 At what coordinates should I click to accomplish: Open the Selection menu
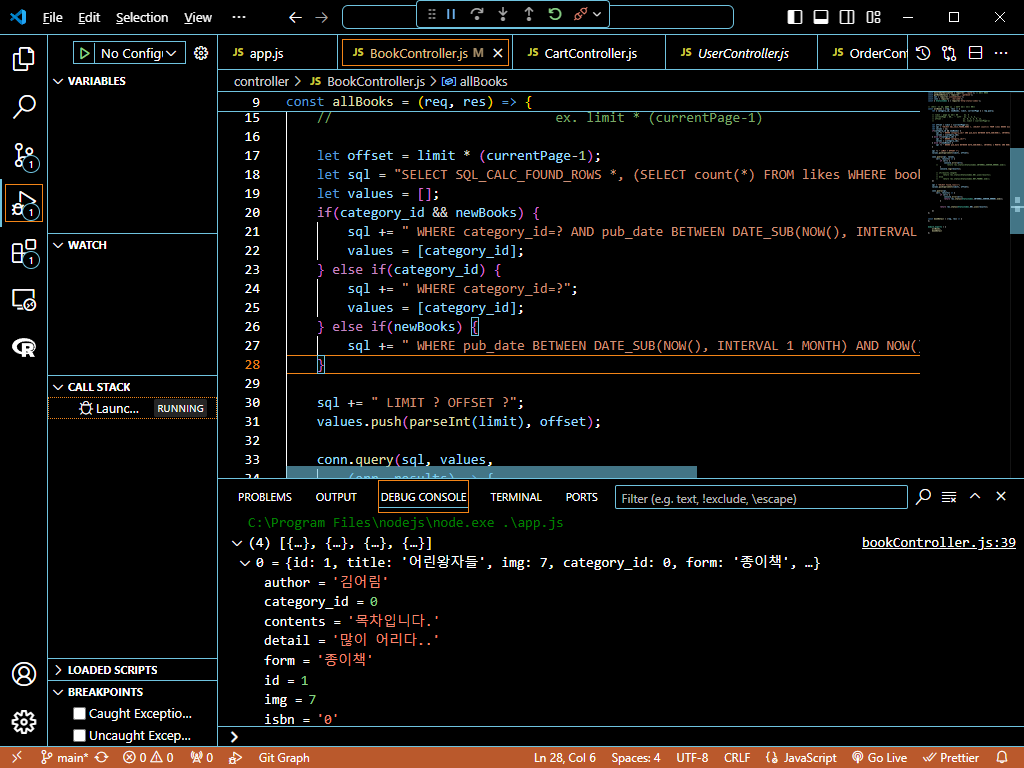(142, 18)
